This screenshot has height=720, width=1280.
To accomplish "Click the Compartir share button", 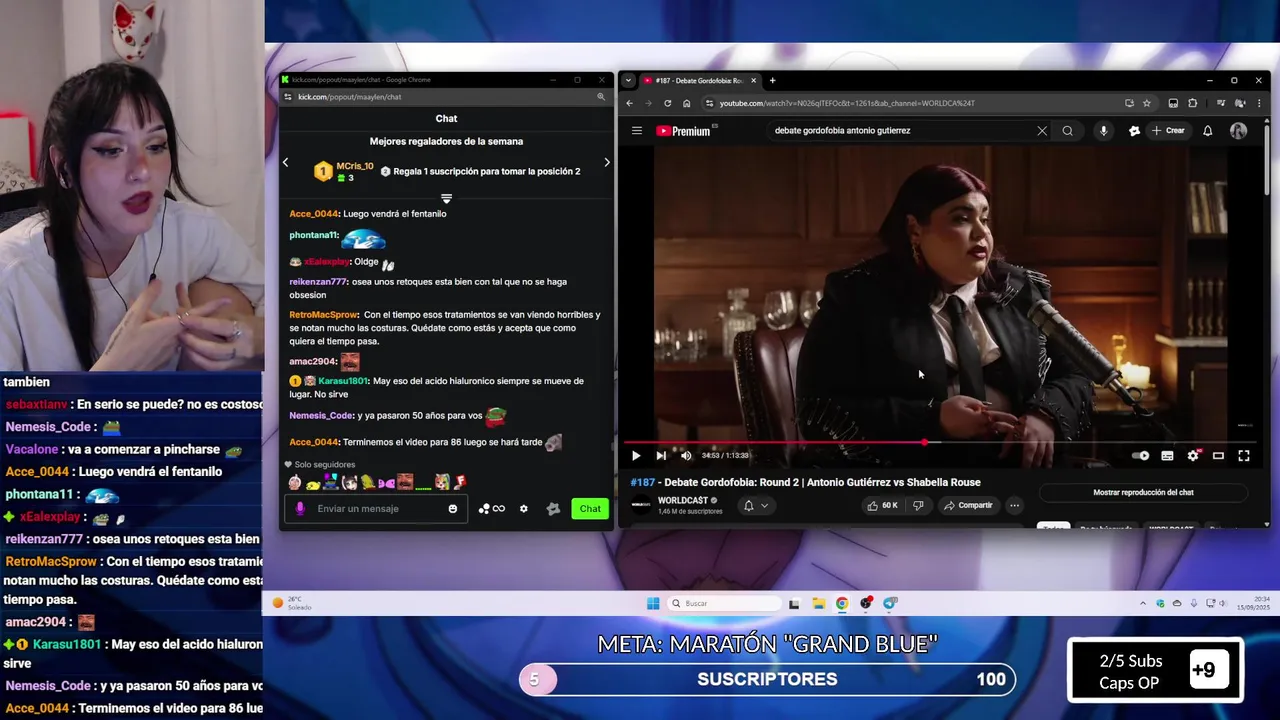I will click(x=968, y=506).
